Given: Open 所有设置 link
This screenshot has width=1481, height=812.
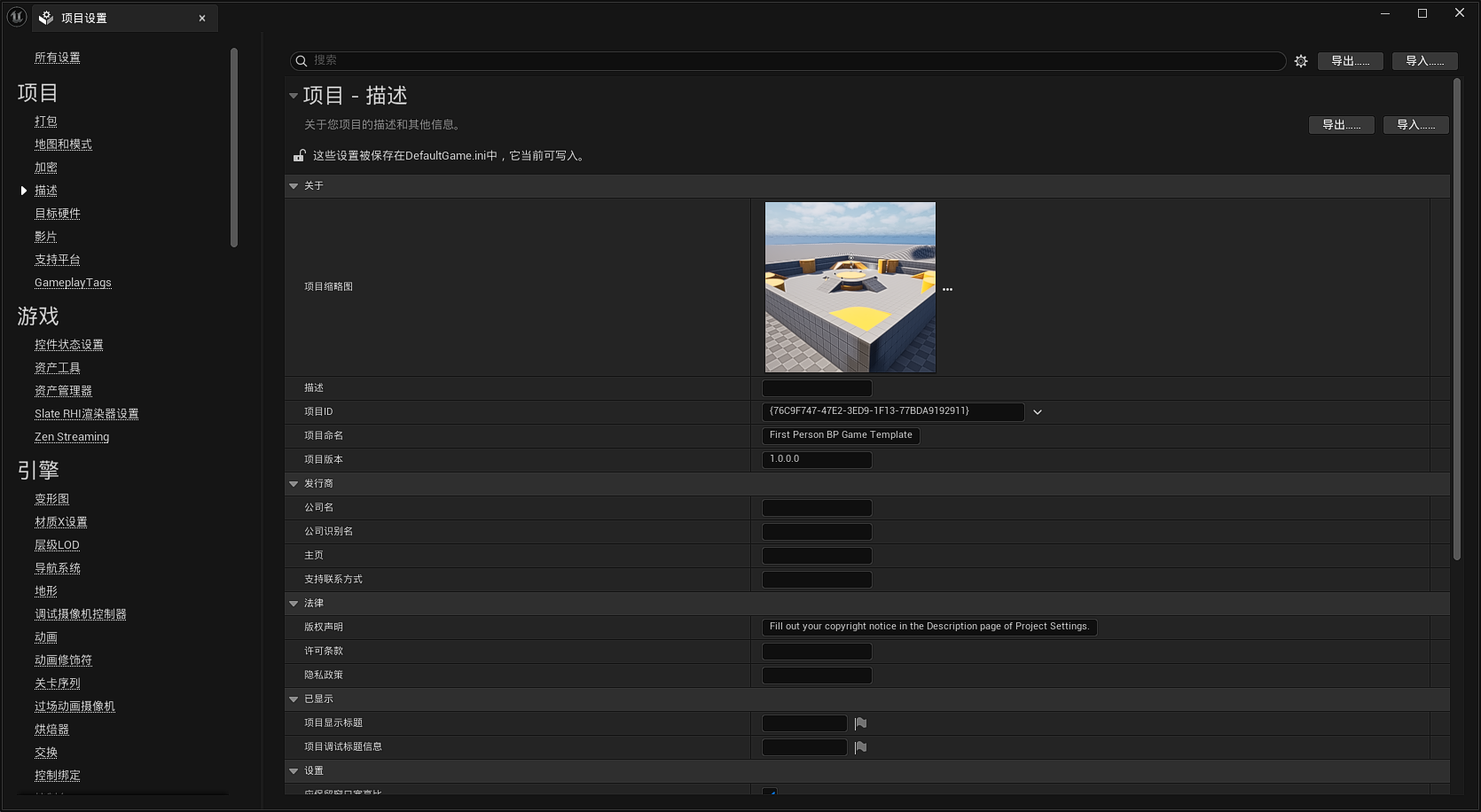Looking at the screenshot, I should pos(58,58).
